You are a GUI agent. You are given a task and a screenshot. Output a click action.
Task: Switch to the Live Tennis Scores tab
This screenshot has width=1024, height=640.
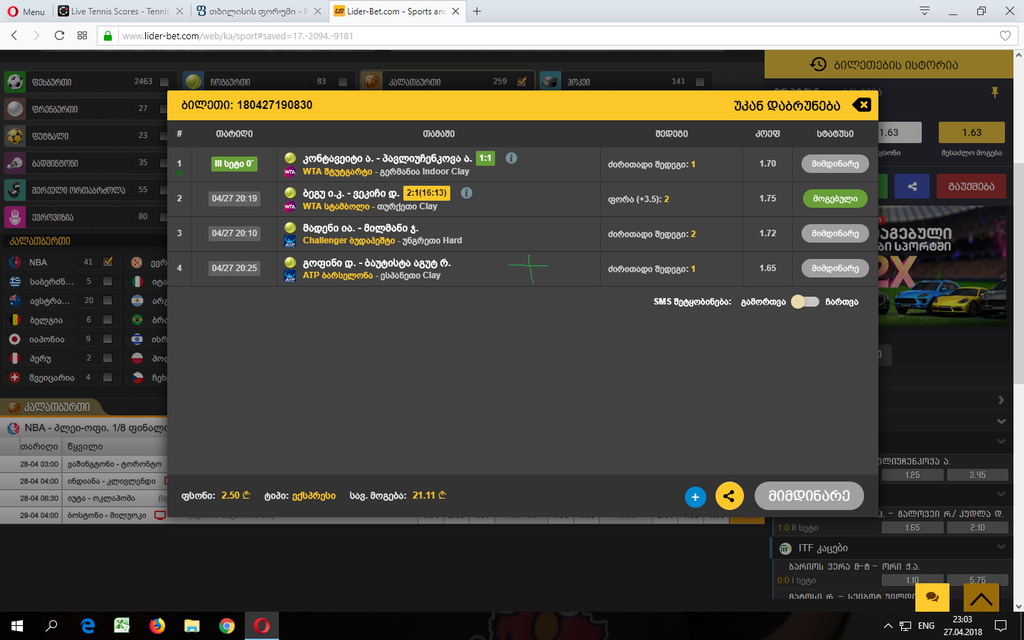point(120,11)
